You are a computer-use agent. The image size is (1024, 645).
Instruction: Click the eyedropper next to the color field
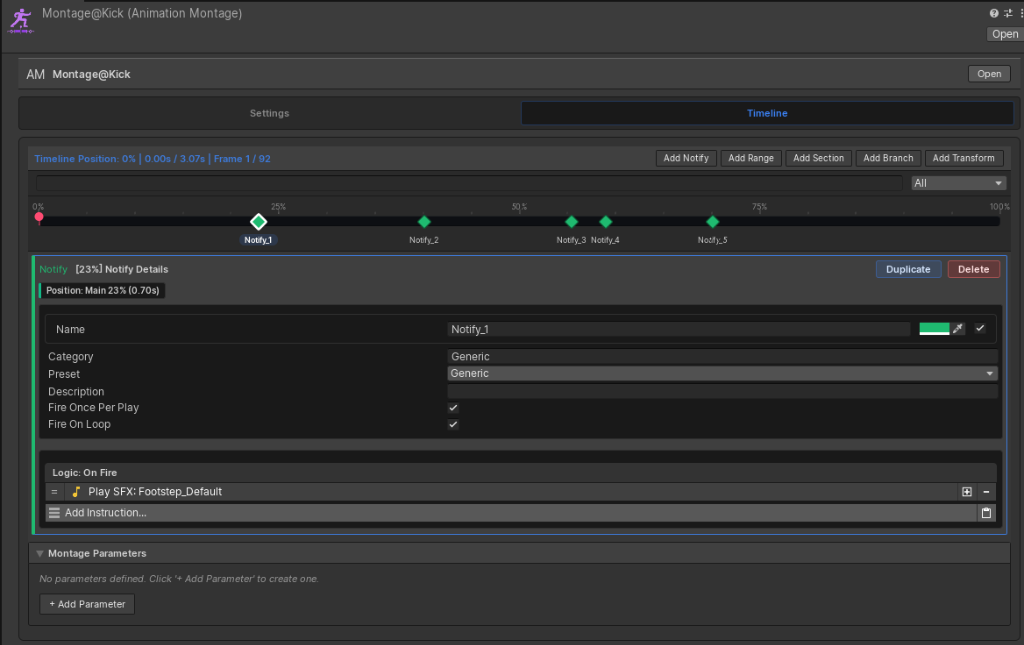(x=957, y=329)
